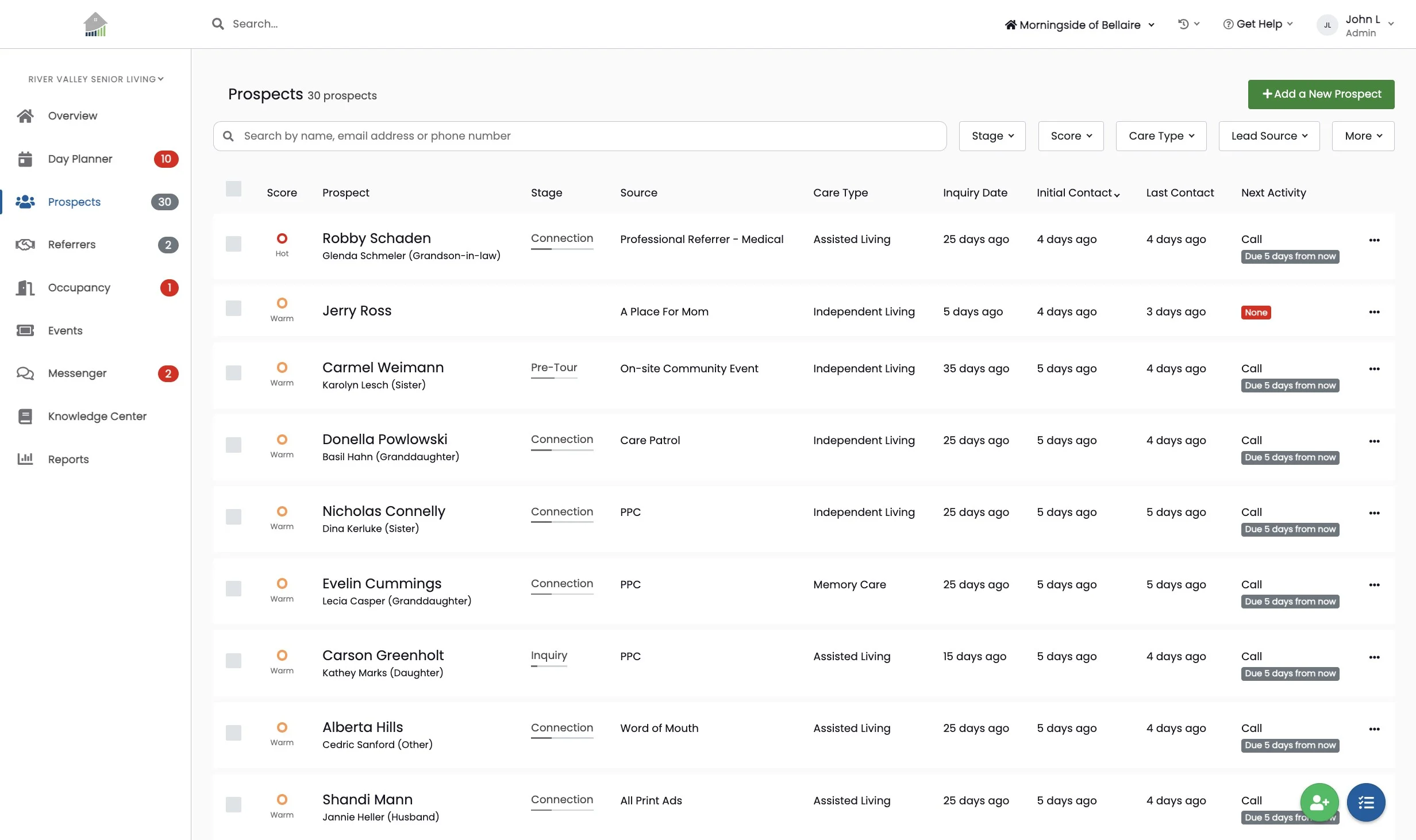This screenshot has width=1416, height=840.
Task: Go to Overview in the sidebar
Action: (72, 116)
